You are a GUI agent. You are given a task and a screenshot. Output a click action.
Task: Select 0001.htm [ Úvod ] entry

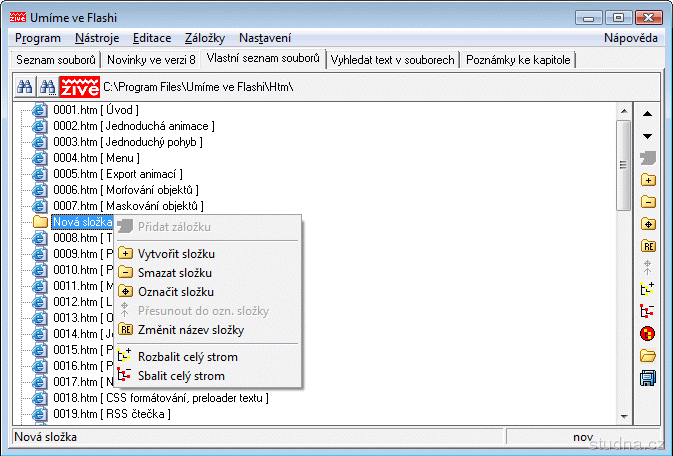pos(96,110)
